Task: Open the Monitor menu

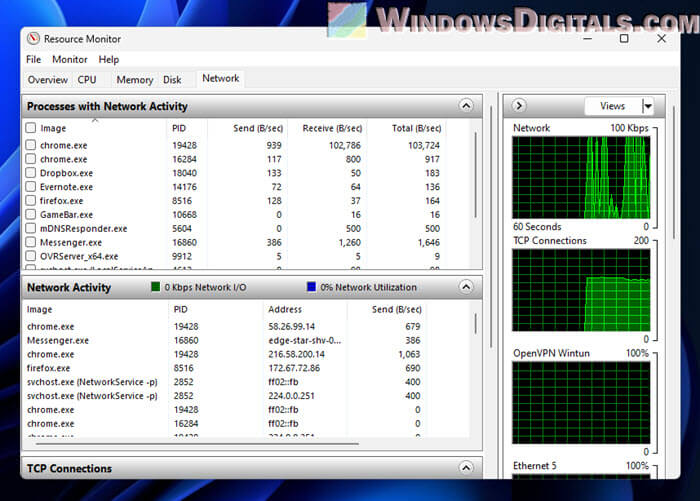Action: [x=70, y=59]
